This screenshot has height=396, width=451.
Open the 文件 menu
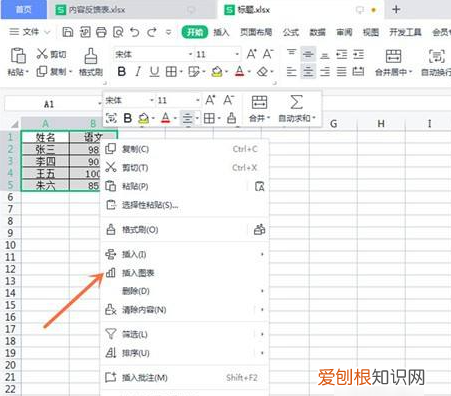[x=29, y=32]
